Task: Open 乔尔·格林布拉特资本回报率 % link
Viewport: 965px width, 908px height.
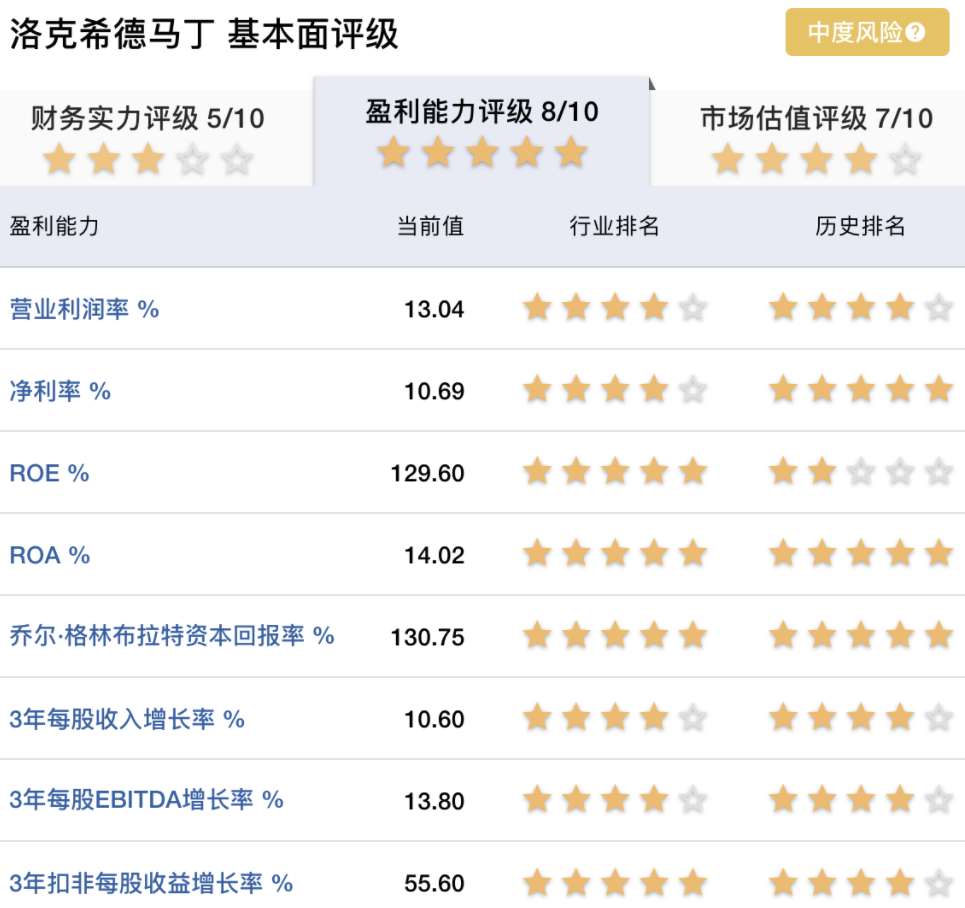Action: [x=172, y=636]
